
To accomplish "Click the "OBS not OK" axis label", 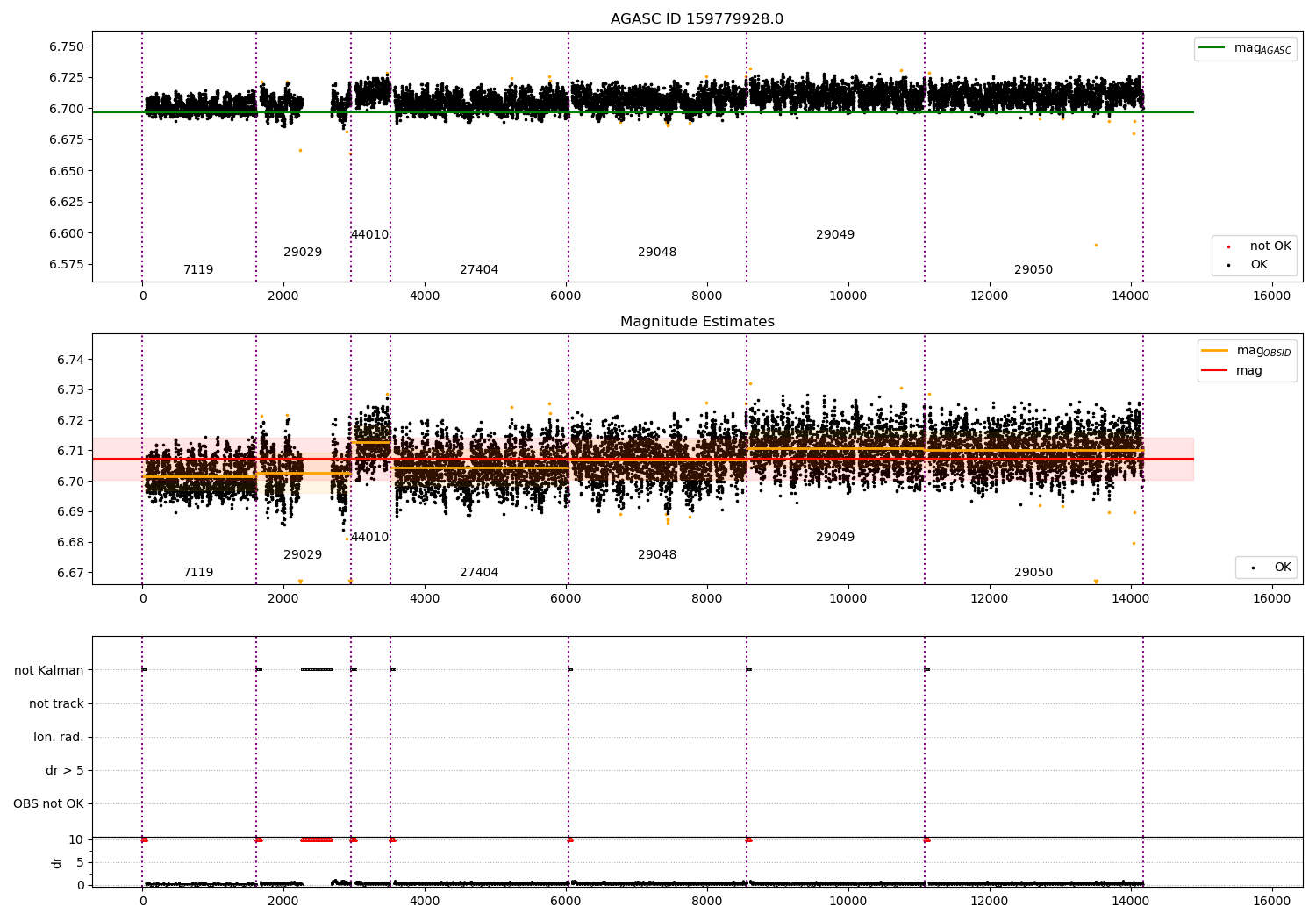I will (48, 803).
